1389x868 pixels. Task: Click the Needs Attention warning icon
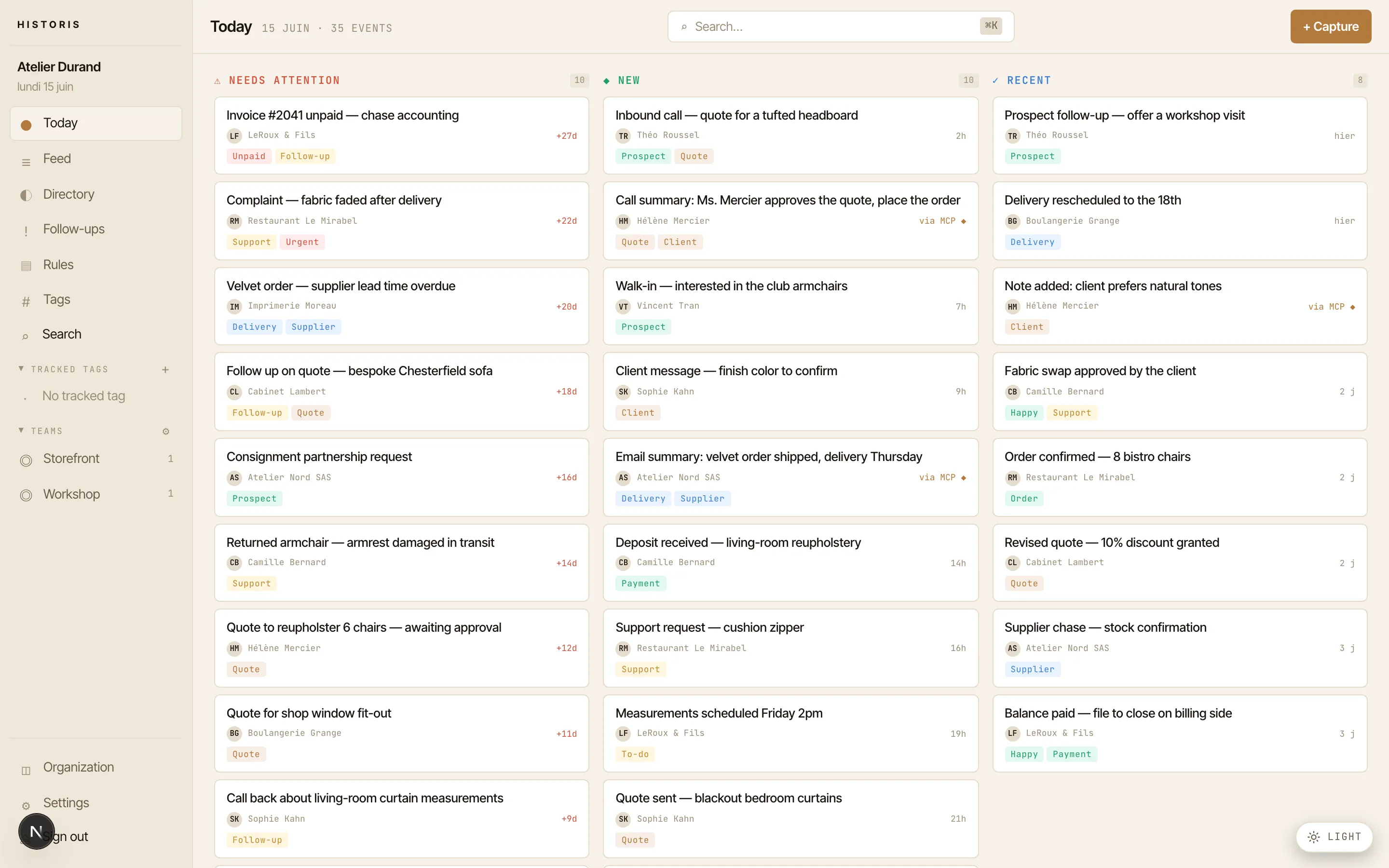pyautogui.click(x=218, y=81)
